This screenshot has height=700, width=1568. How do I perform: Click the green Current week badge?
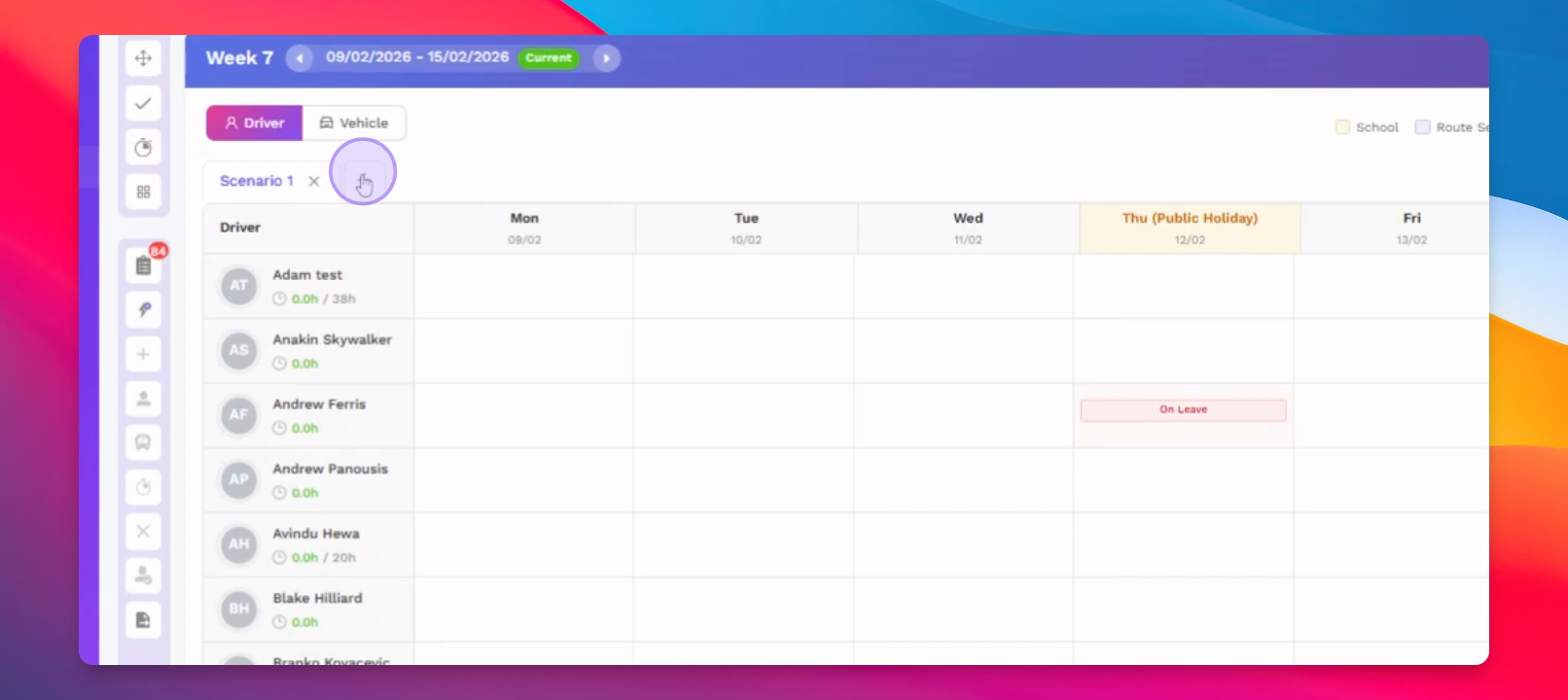point(549,58)
